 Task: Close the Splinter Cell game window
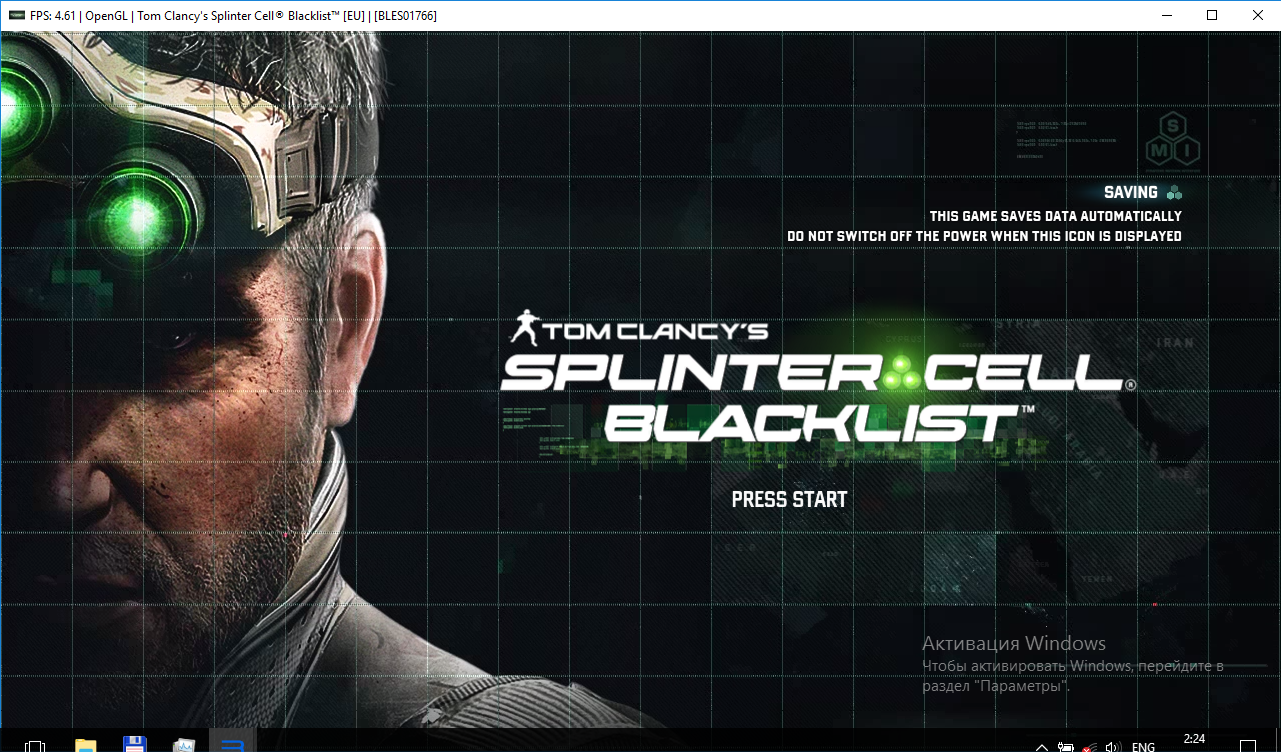[1258, 16]
